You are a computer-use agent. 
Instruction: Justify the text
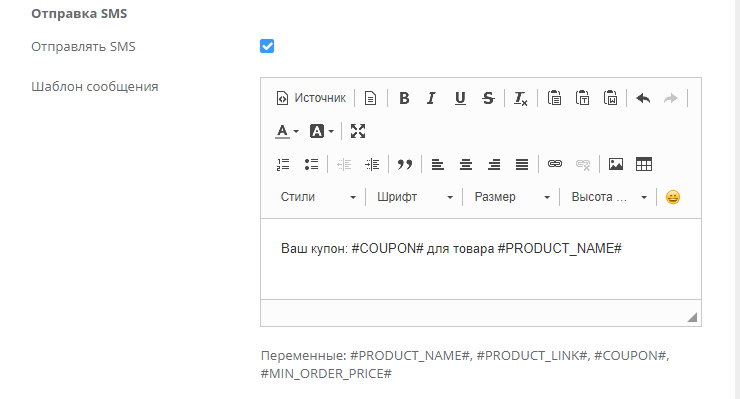[521, 164]
